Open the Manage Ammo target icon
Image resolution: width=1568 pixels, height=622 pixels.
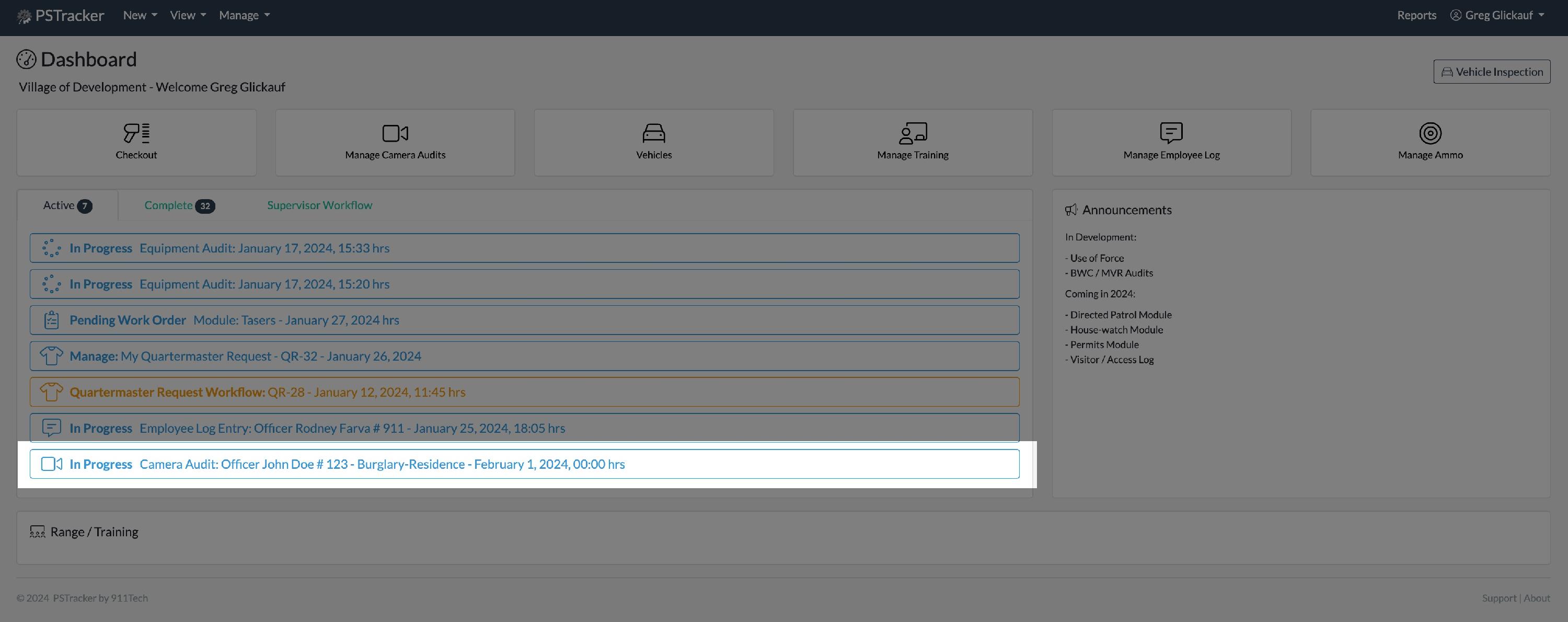pos(1430,133)
